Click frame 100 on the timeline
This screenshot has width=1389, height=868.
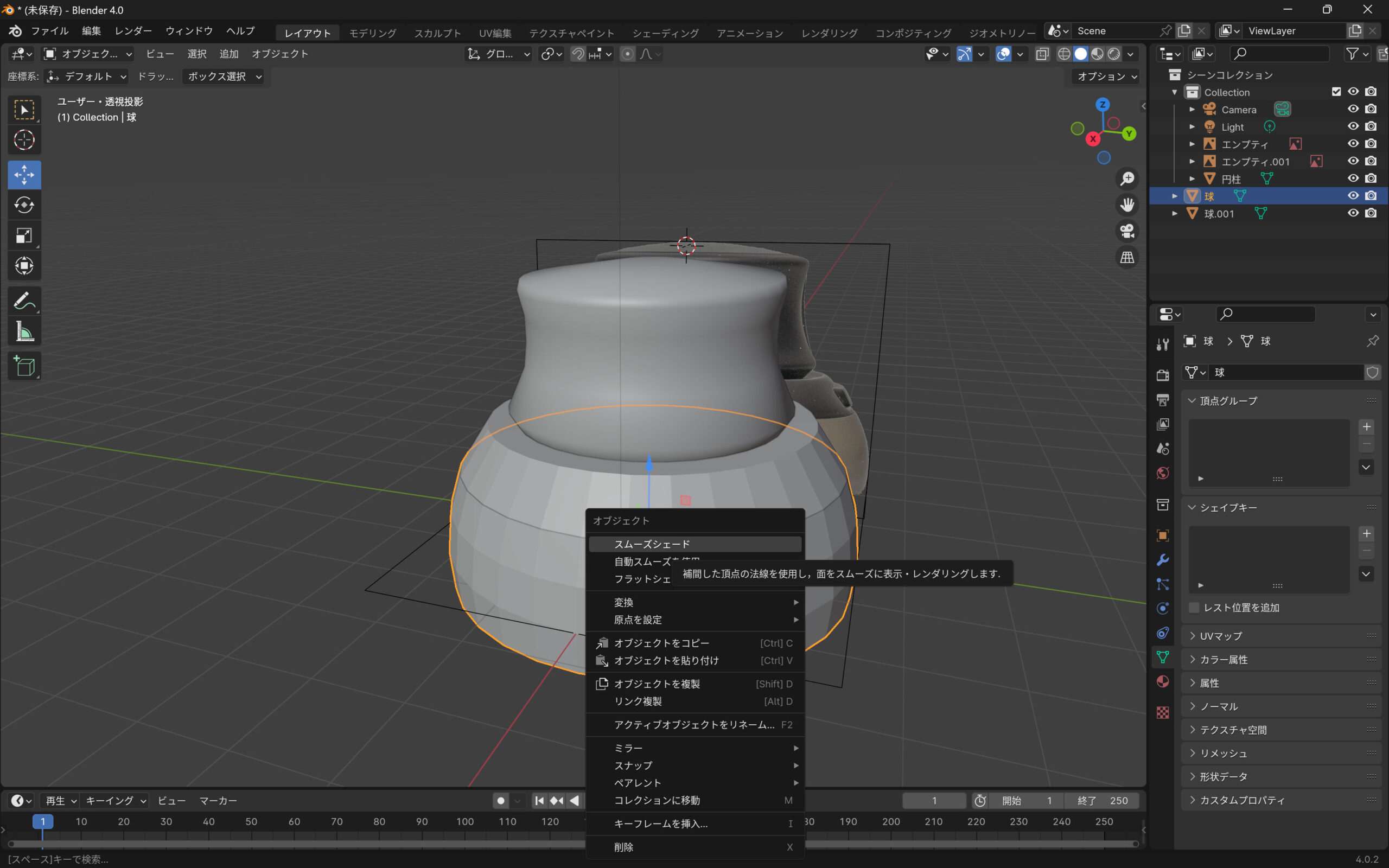(x=464, y=821)
